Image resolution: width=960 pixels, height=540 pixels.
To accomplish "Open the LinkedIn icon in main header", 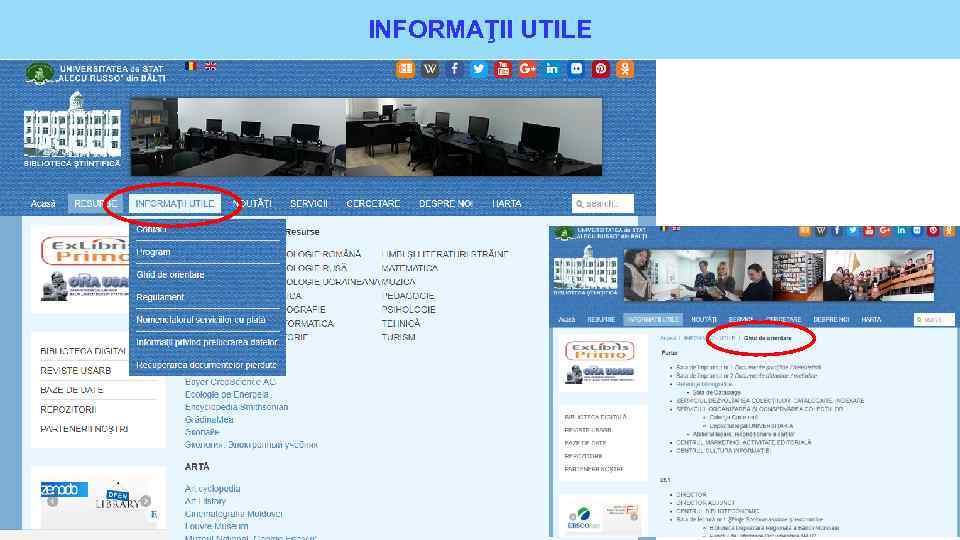I will click(552, 69).
